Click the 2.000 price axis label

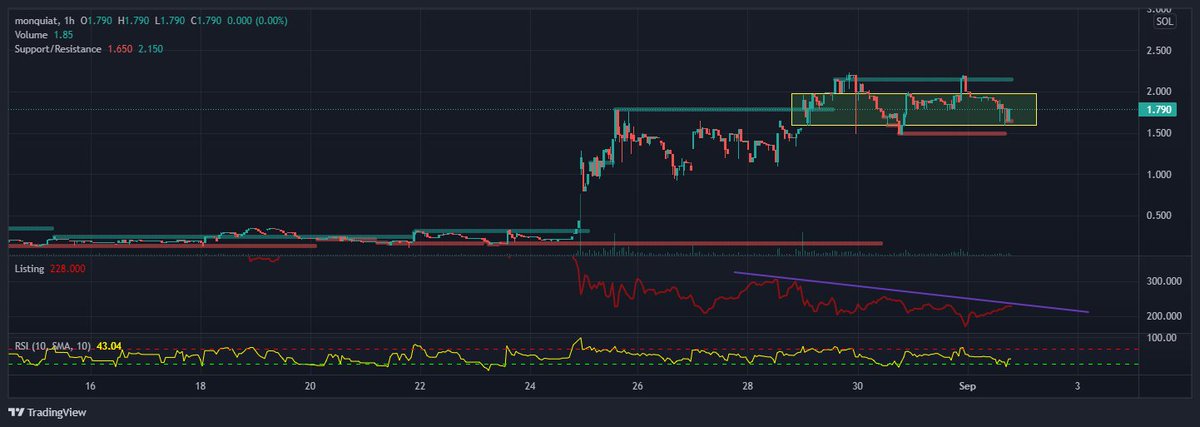click(x=1158, y=91)
